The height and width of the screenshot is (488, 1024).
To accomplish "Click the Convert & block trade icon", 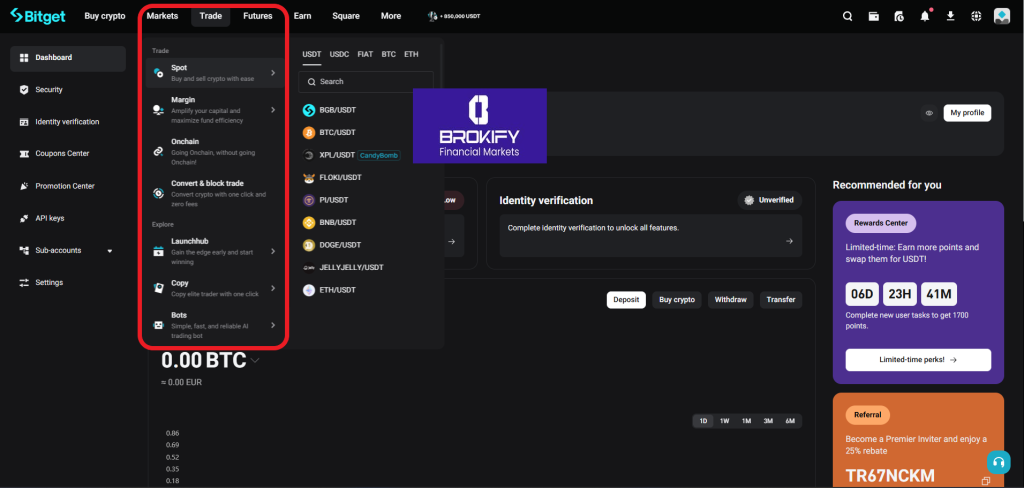I will [x=158, y=193].
